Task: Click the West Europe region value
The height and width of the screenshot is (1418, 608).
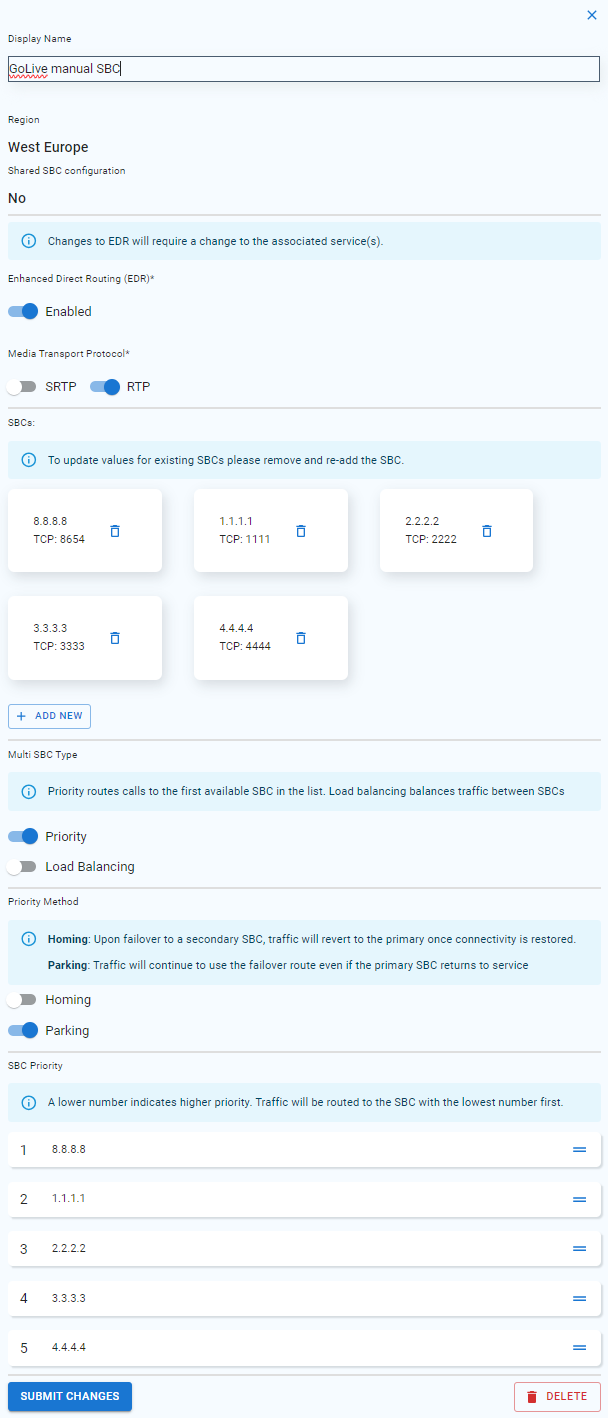Action: [x=48, y=147]
